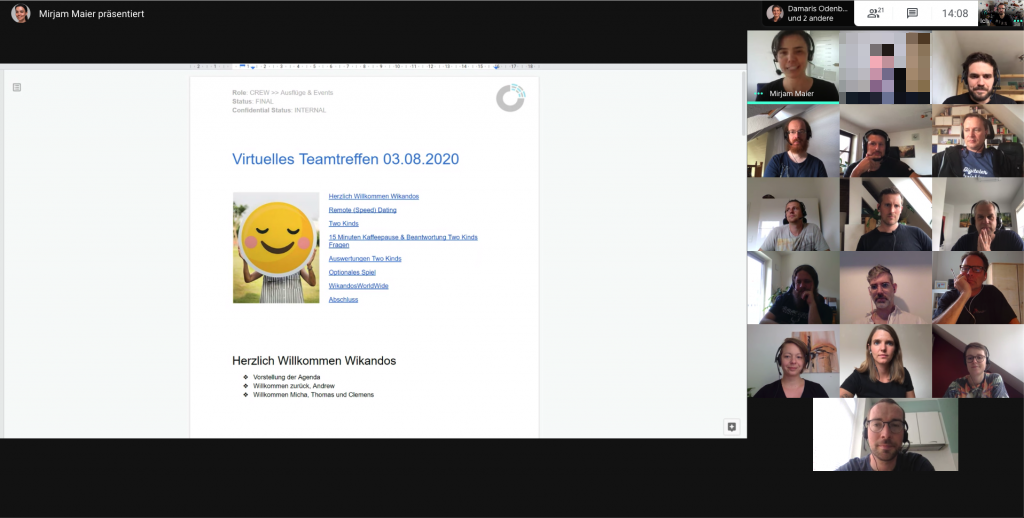
Task: Click the black 'Herzlich Willkommen Wikandos' section heading
Action: [x=314, y=361]
